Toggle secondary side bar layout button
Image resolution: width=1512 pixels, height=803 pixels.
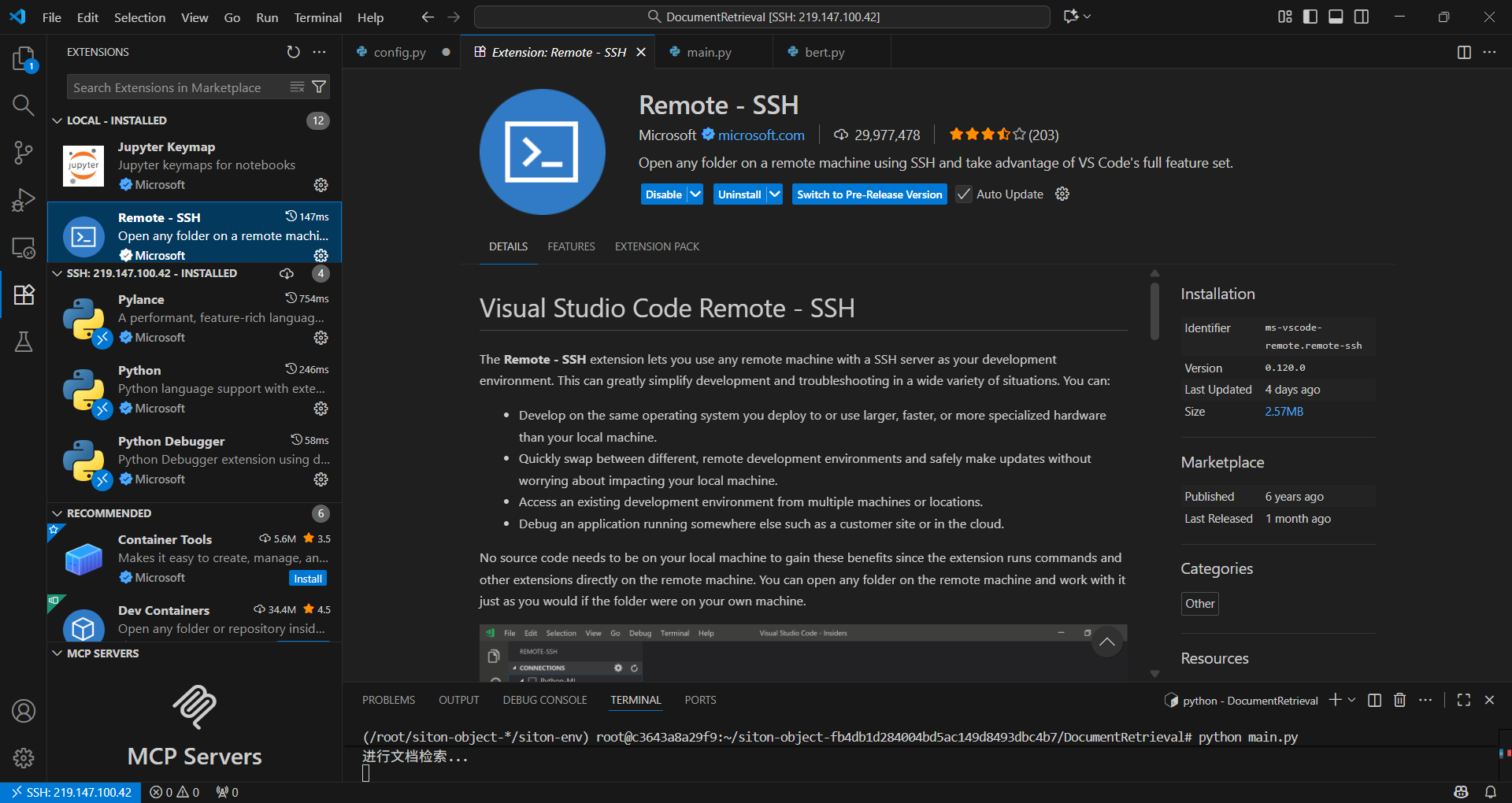1362,17
